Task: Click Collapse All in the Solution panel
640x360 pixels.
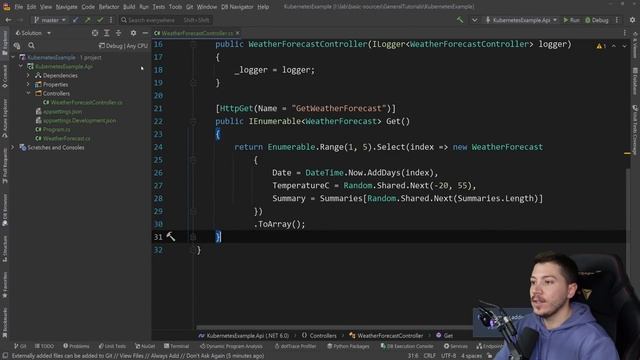Action: pyautogui.click(x=118, y=33)
